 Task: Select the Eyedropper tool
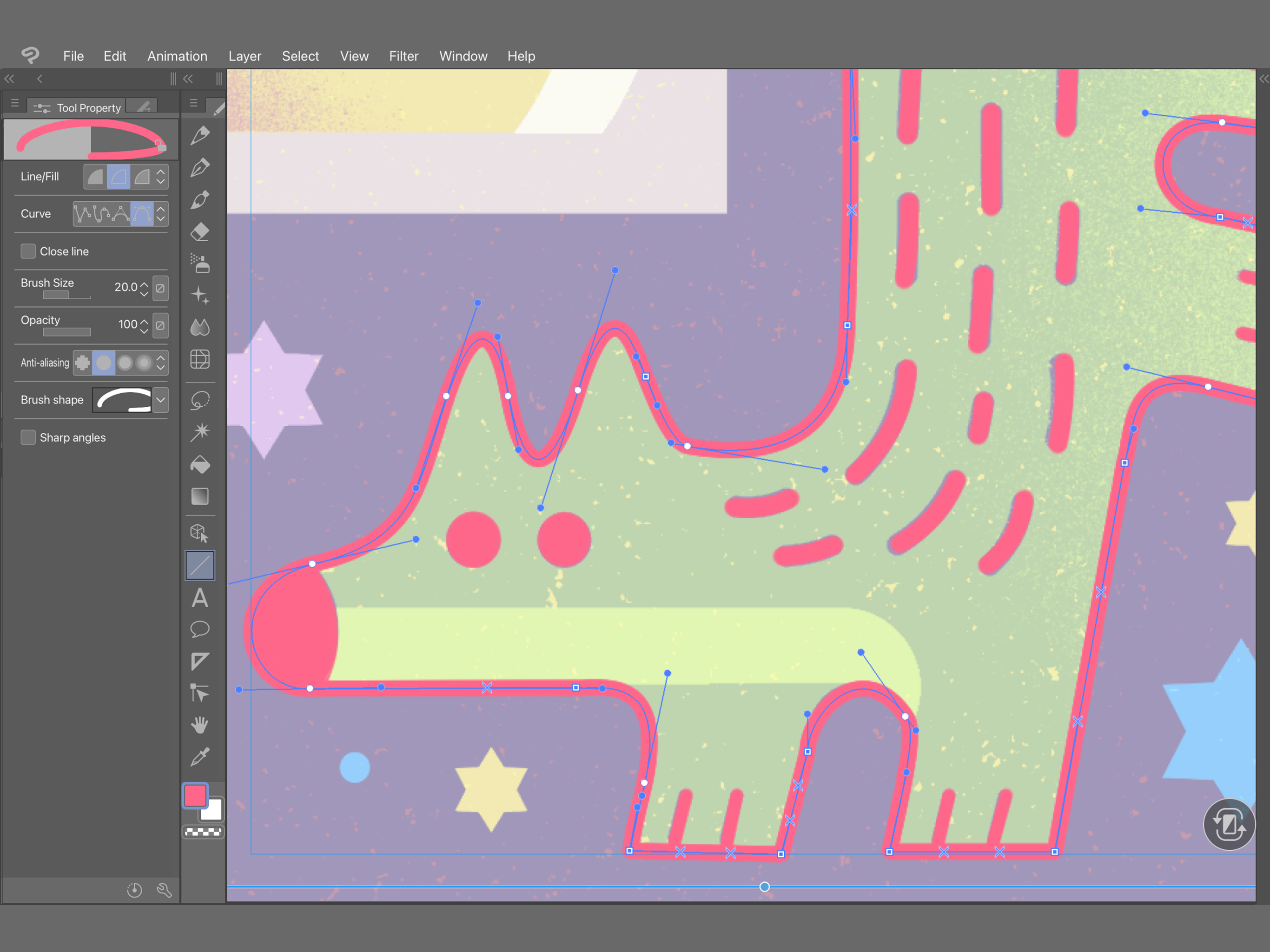point(200,757)
